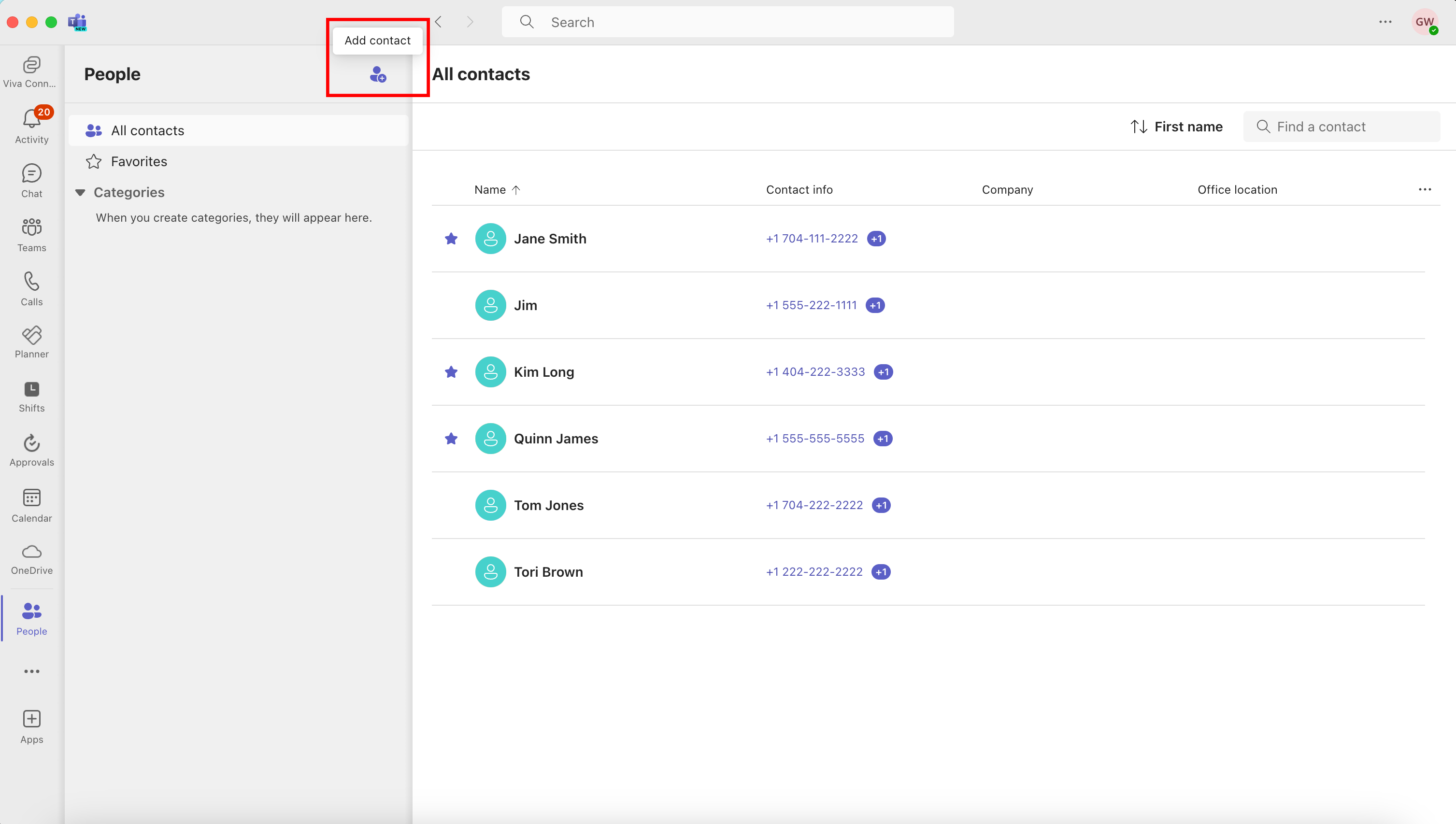1456x824 pixels.
Task: Open Quinn James's avatar
Action: tap(491, 439)
